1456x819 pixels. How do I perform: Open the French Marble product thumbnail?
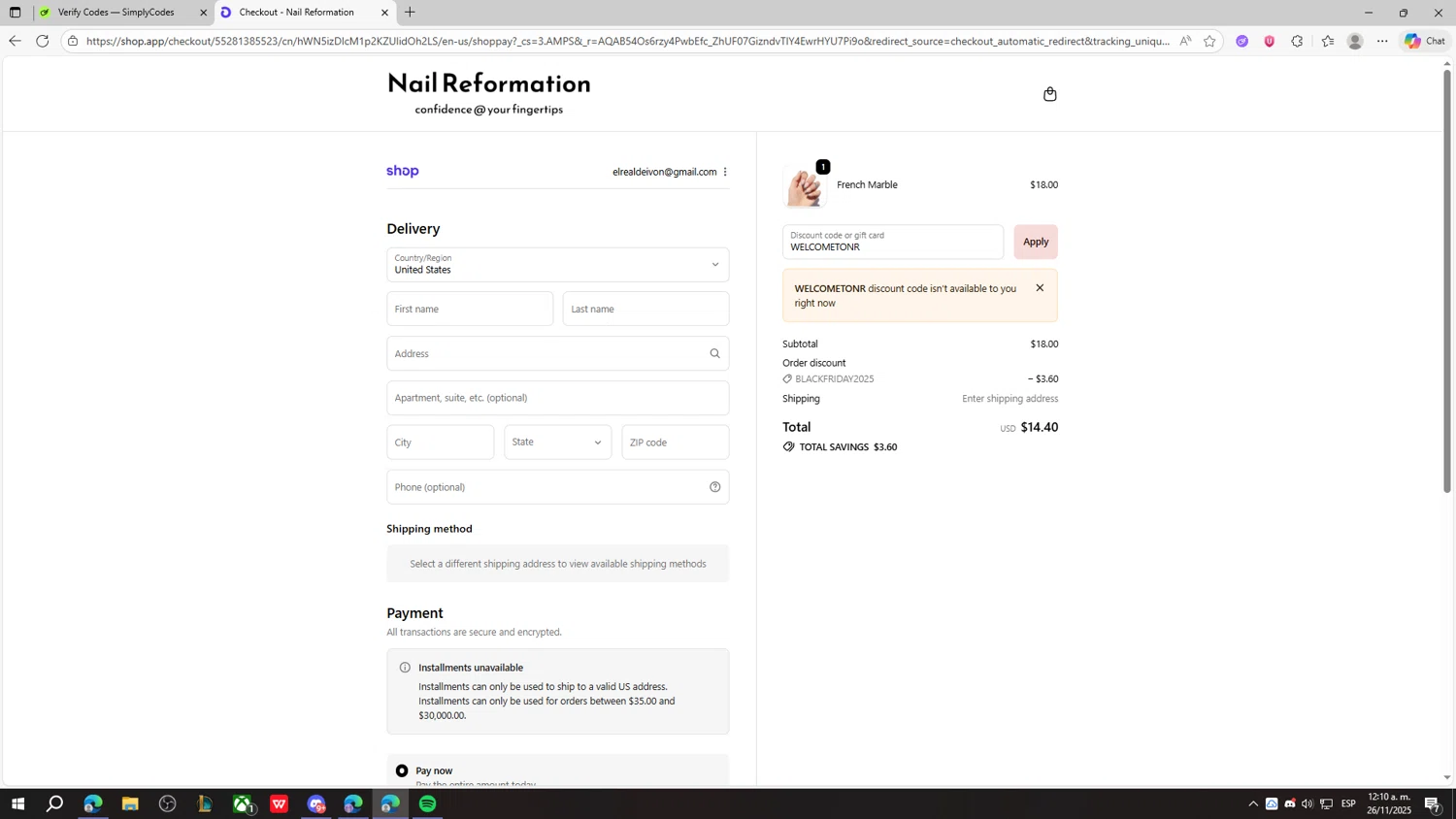click(805, 185)
